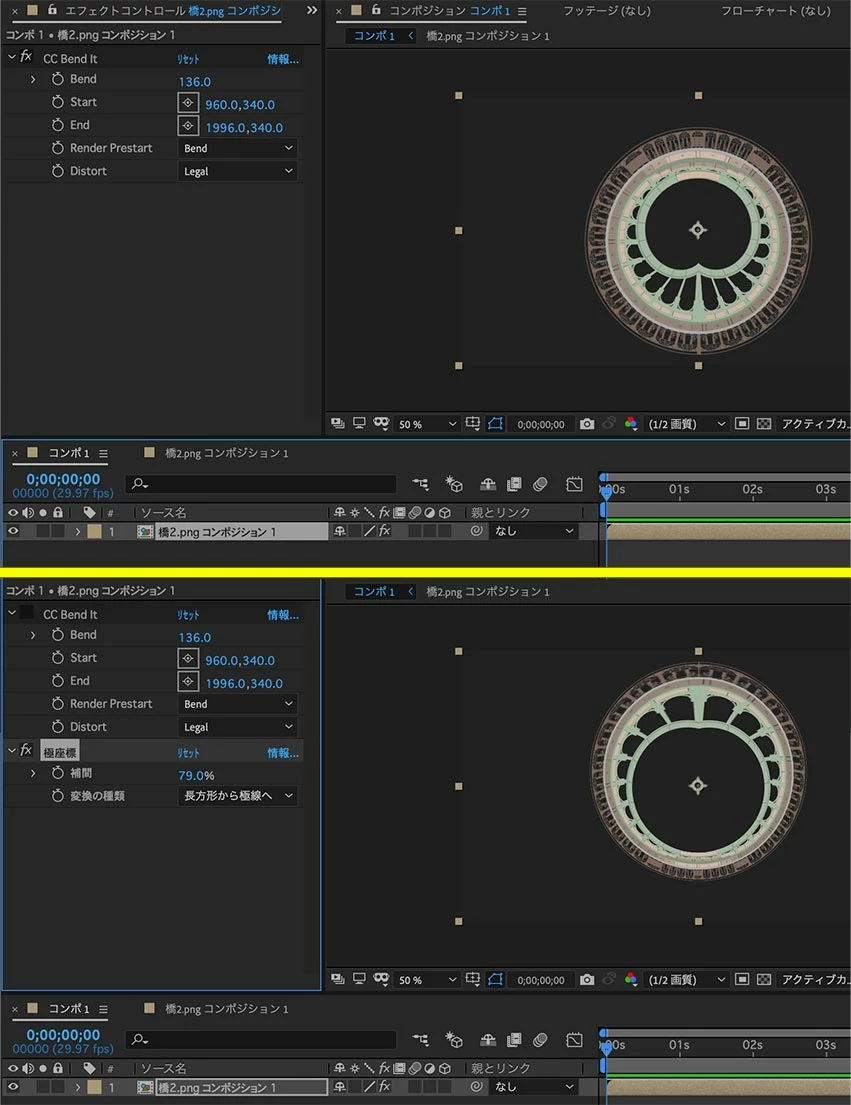Toggle layer 1 fx switch in upper timeline

(384, 531)
